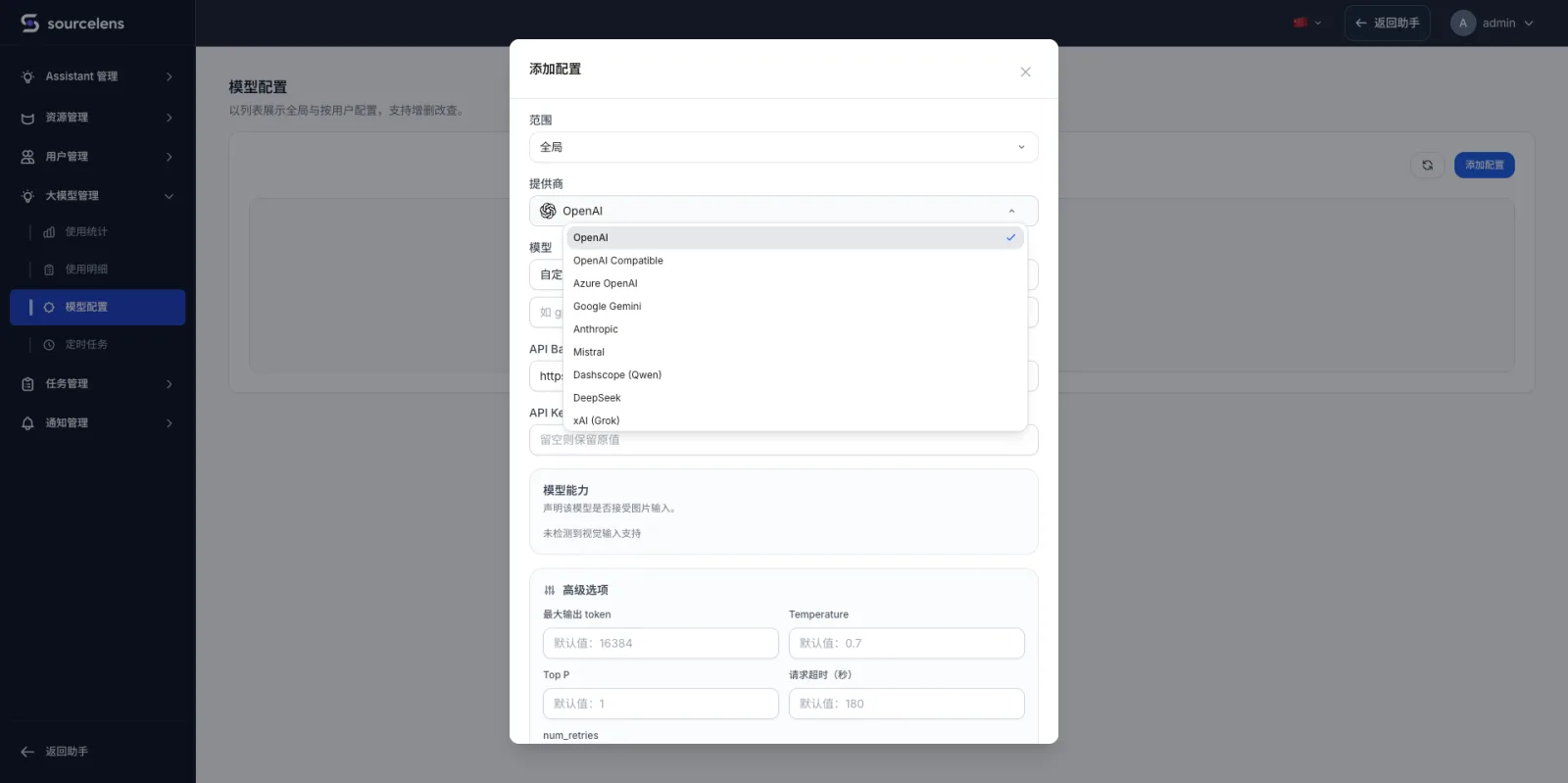Click the Temperature input field
This screenshot has width=1568, height=783.
tap(906, 643)
